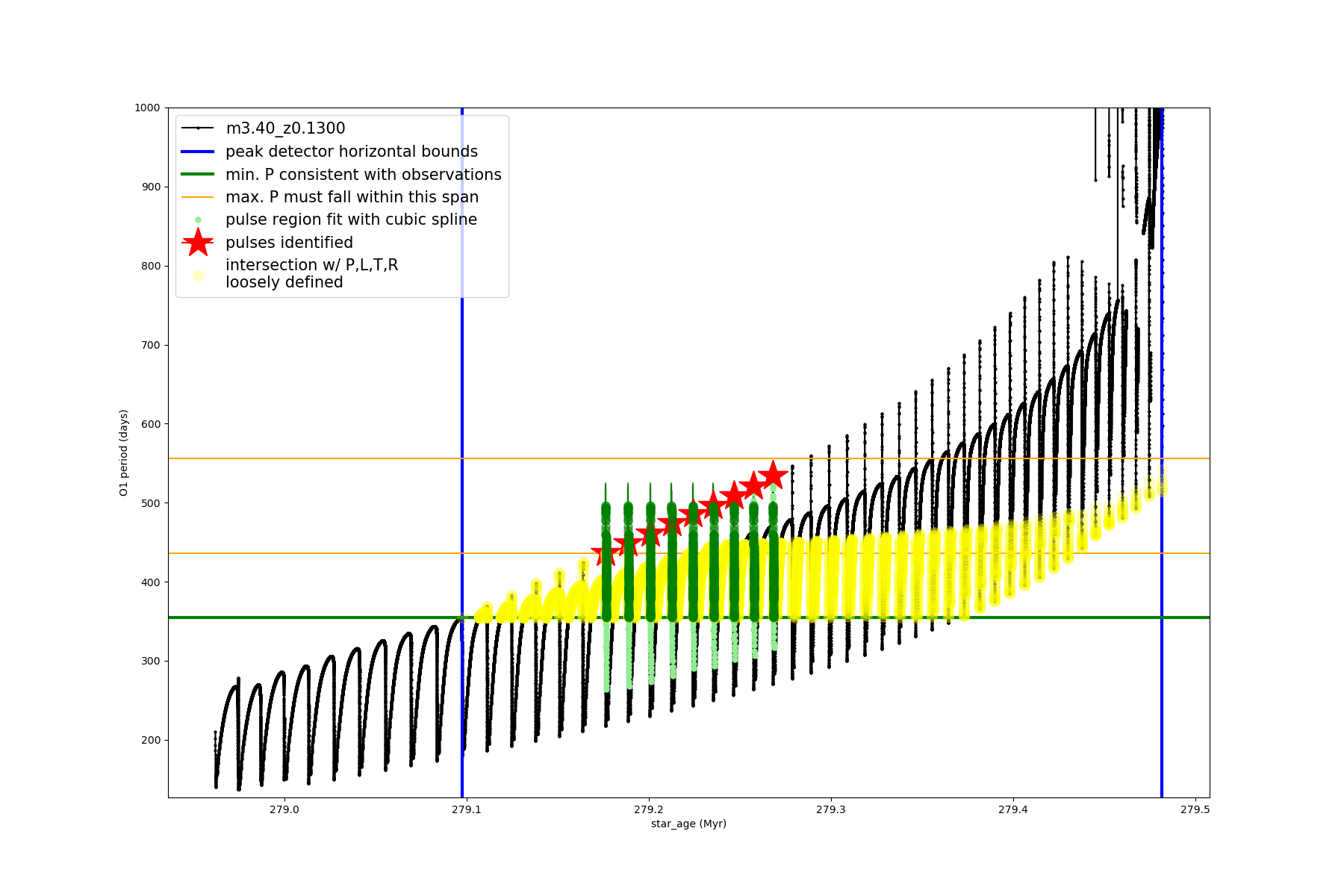Click the blue line swatch in the legend
1344x896 pixels.
point(198,152)
